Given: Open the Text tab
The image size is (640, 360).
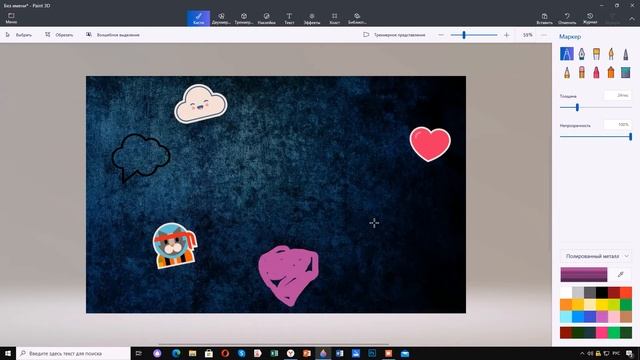Looking at the screenshot, I should (289, 18).
